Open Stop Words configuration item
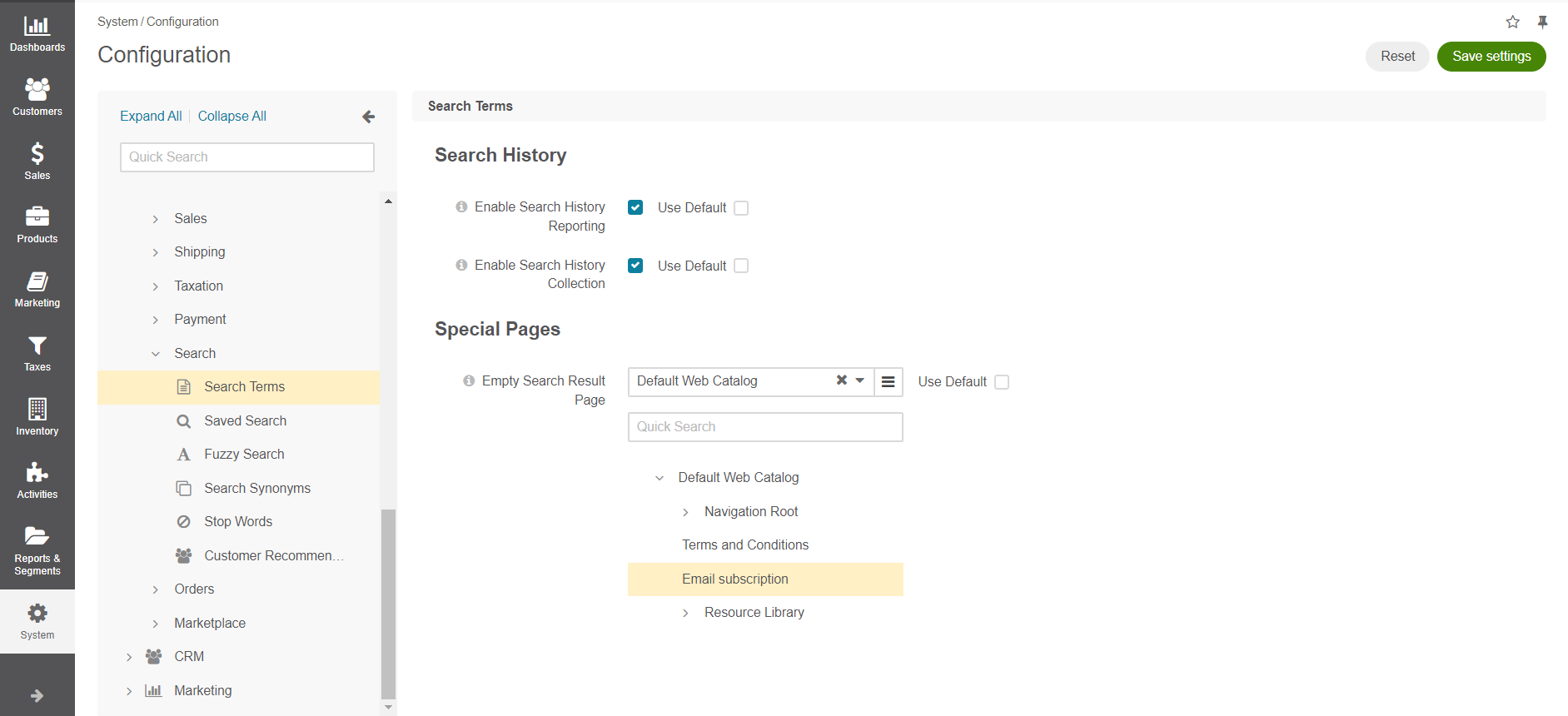Image resolution: width=1568 pixels, height=716 pixels. [x=238, y=522]
